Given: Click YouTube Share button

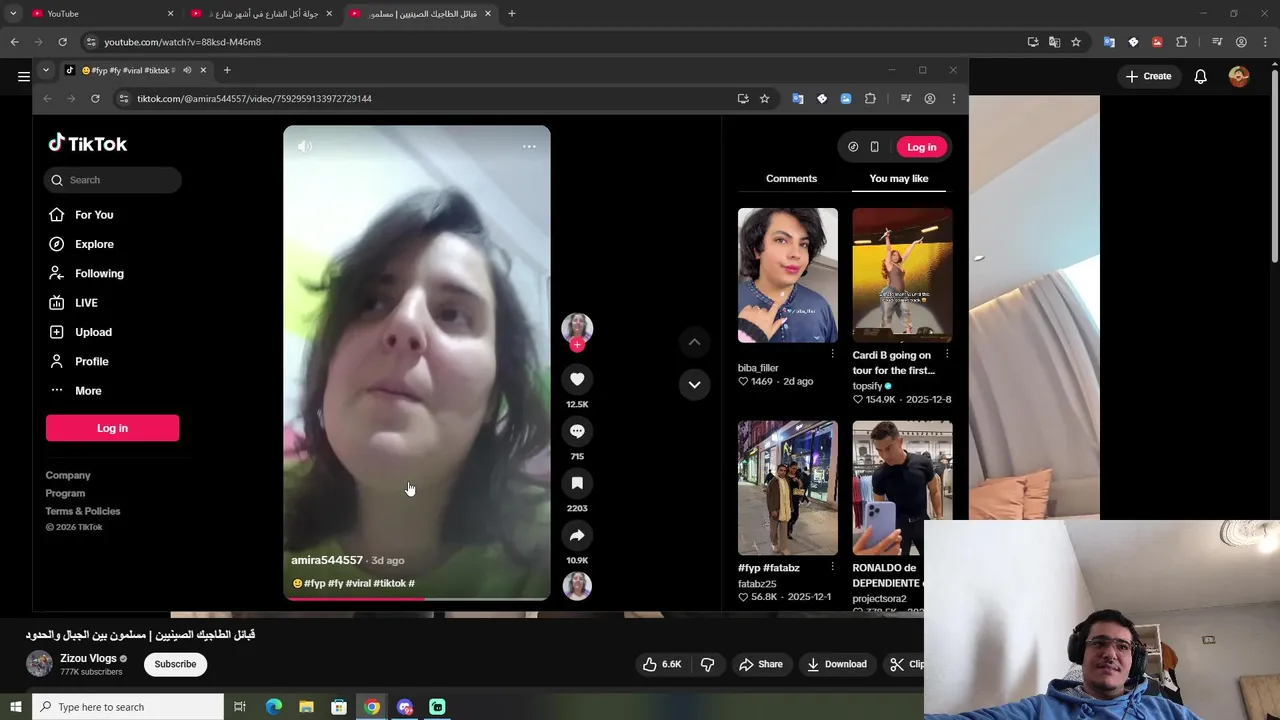Looking at the screenshot, I should [x=761, y=664].
